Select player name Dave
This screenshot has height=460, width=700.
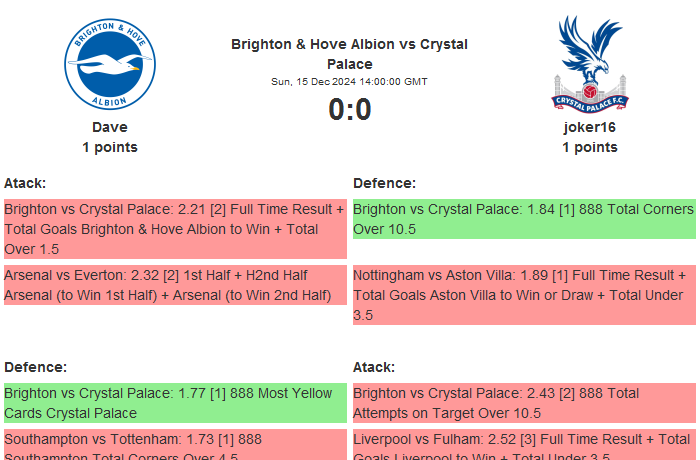click(x=110, y=127)
